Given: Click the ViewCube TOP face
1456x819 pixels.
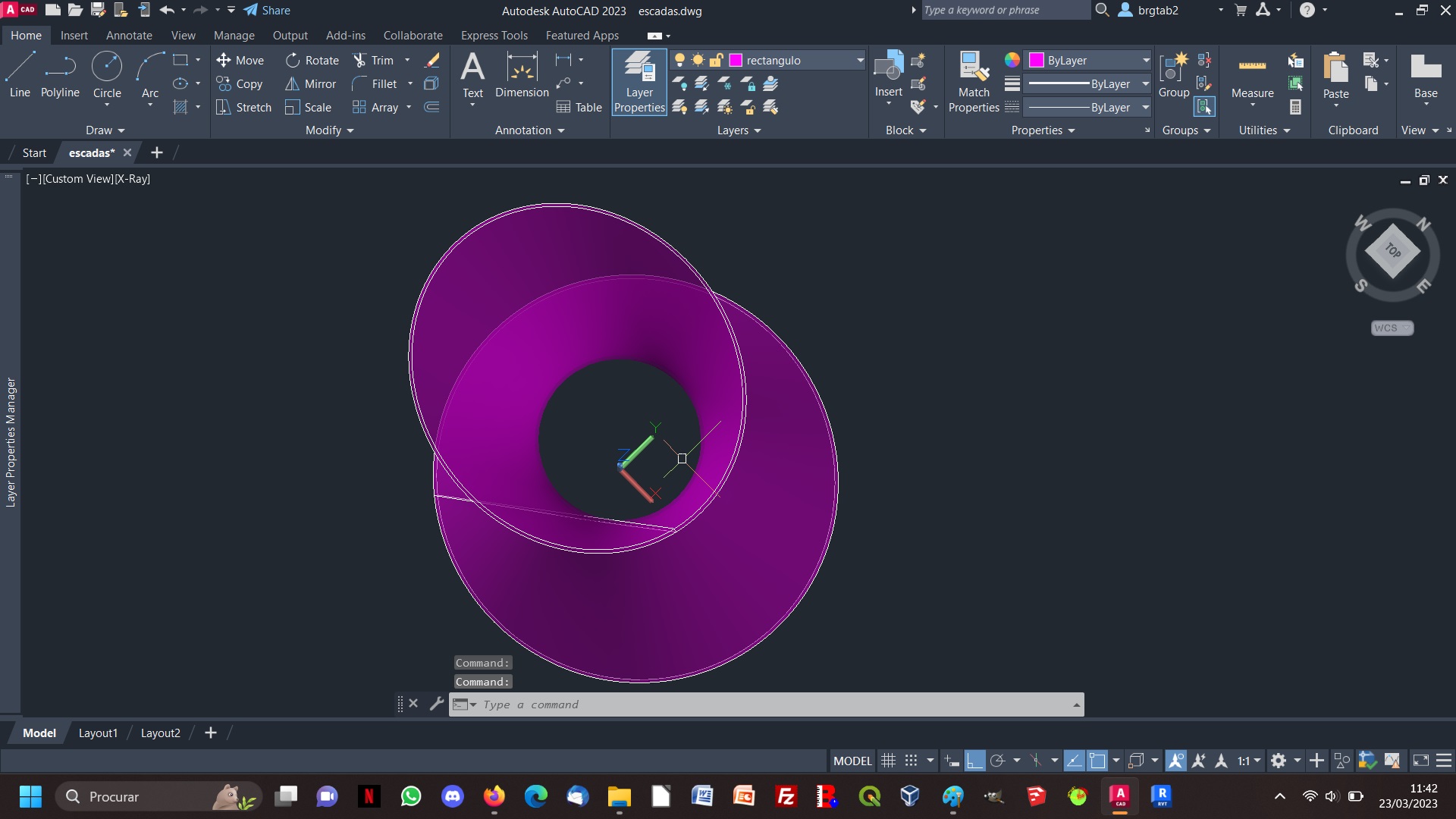Looking at the screenshot, I should [x=1392, y=251].
